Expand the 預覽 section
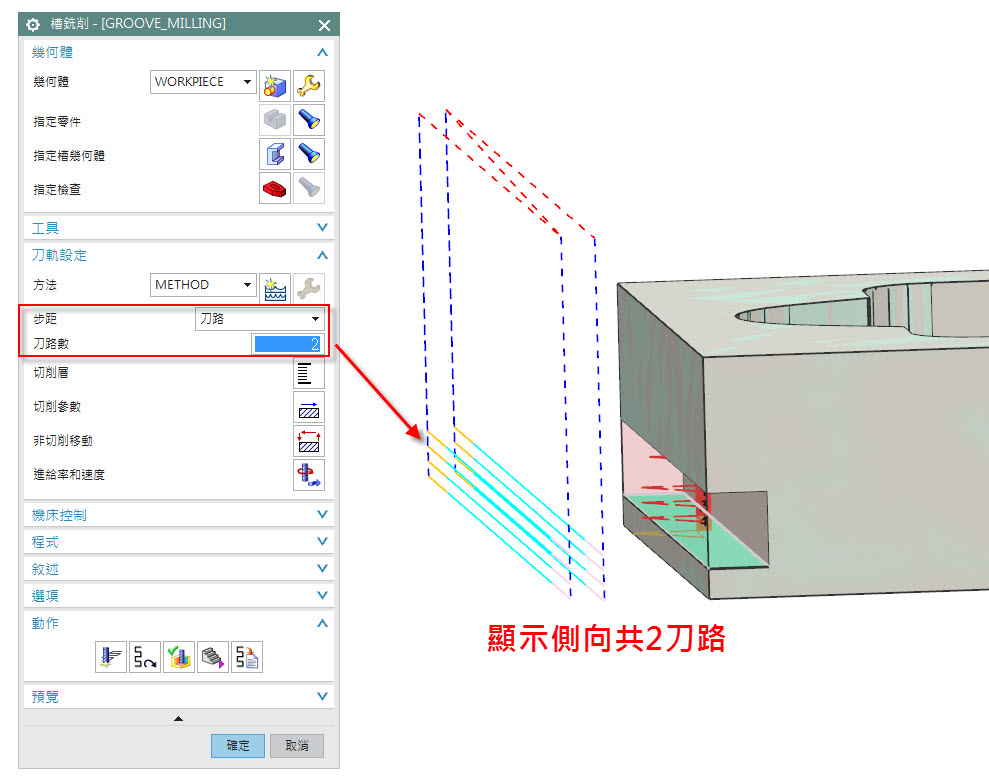The width and height of the screenshot is (989, 781). [322, 696]
